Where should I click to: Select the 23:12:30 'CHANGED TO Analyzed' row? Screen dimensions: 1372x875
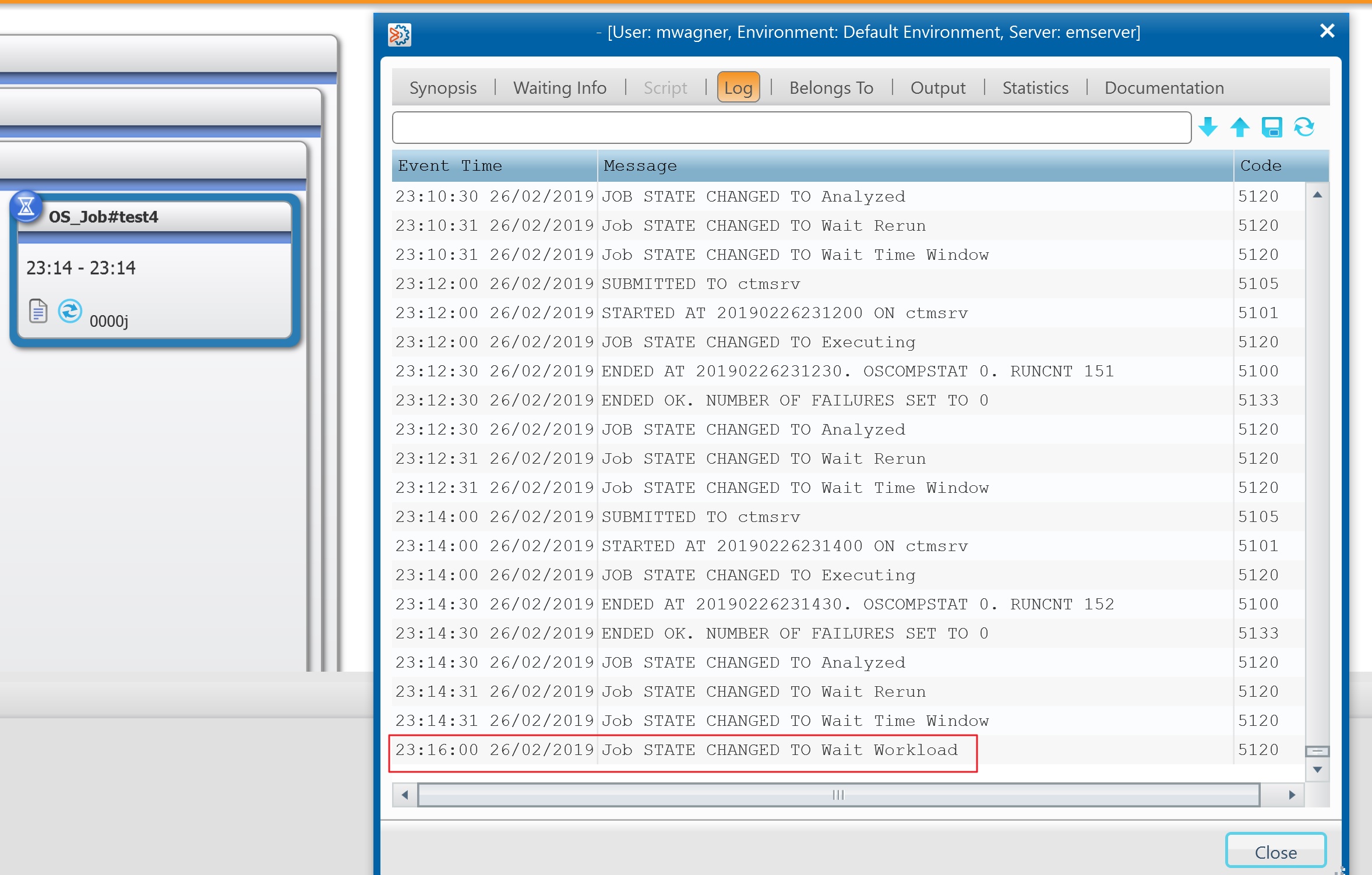[x=848, y=429]
